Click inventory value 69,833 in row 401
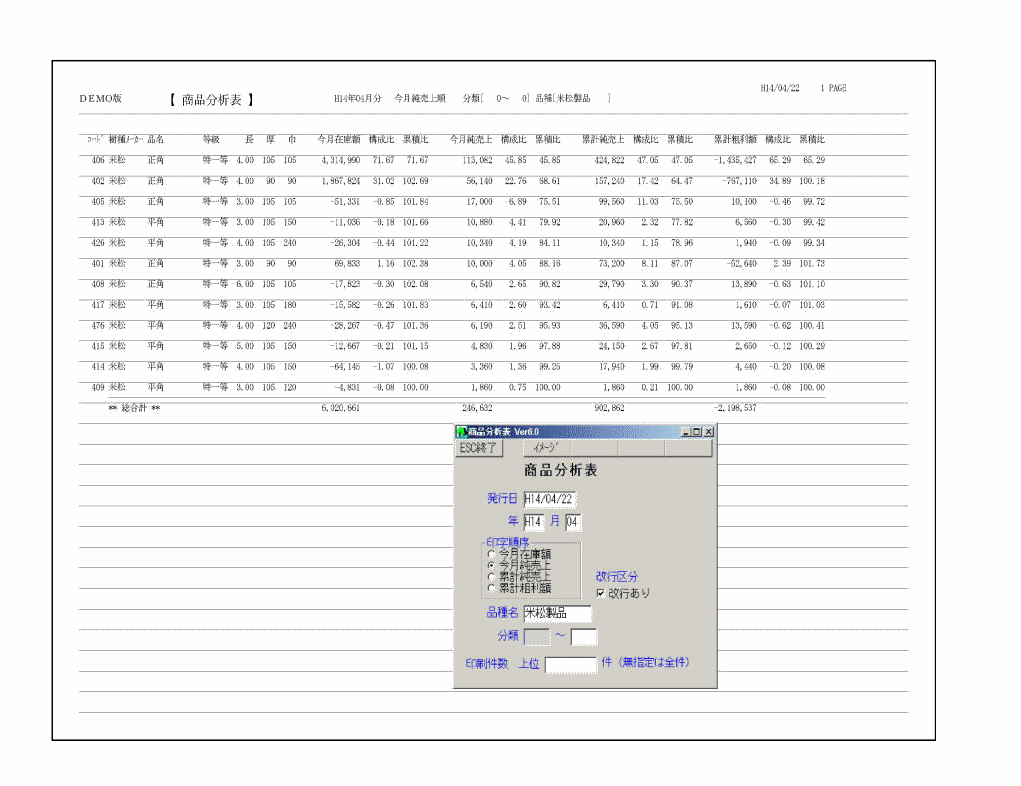 tap(347, 264)
